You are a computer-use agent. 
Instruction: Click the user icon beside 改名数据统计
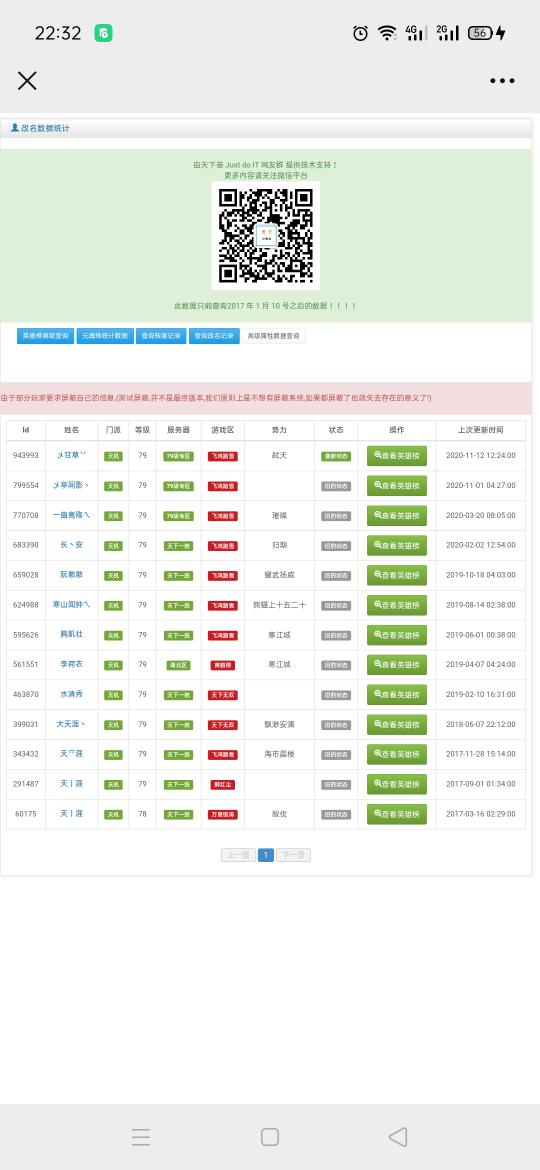tap(15, 128)
